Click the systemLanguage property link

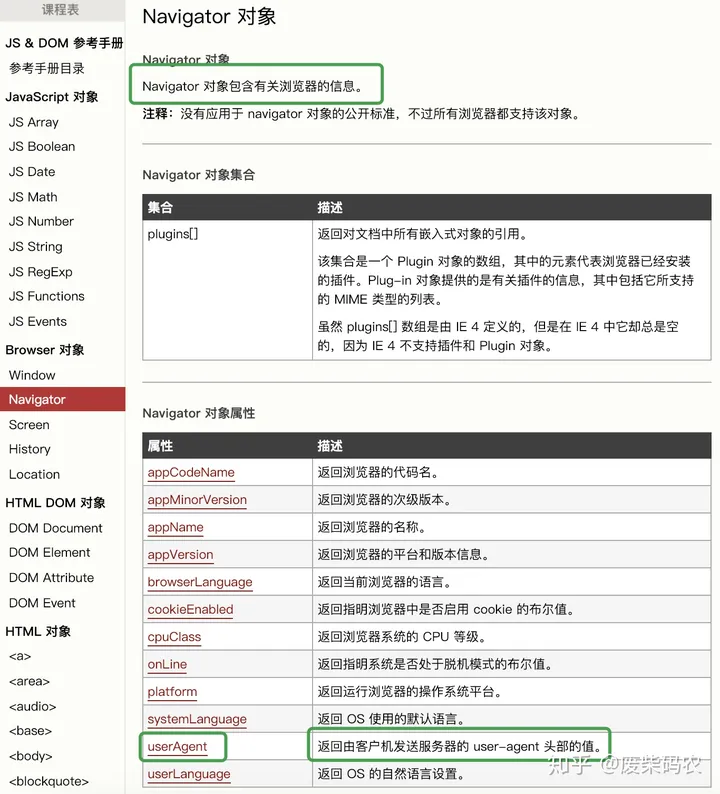pyautogui.click(x=197, y=719)
